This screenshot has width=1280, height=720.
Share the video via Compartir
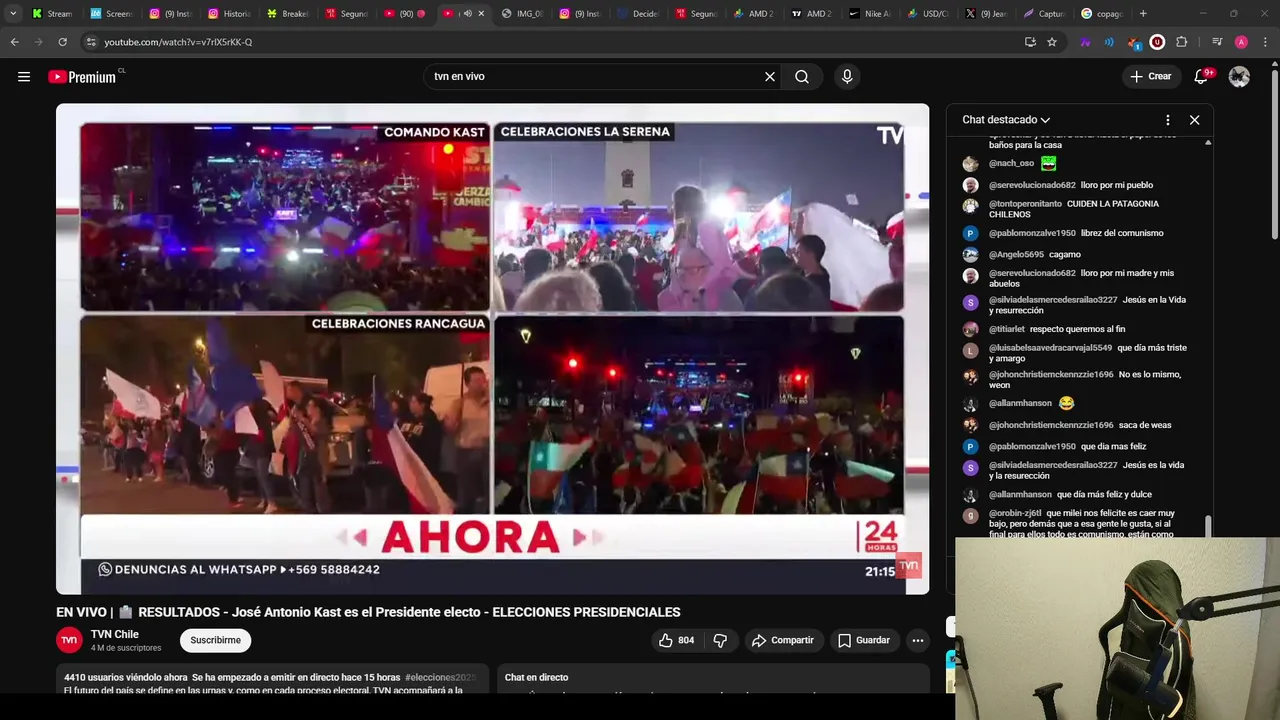(x=782, y=640)
